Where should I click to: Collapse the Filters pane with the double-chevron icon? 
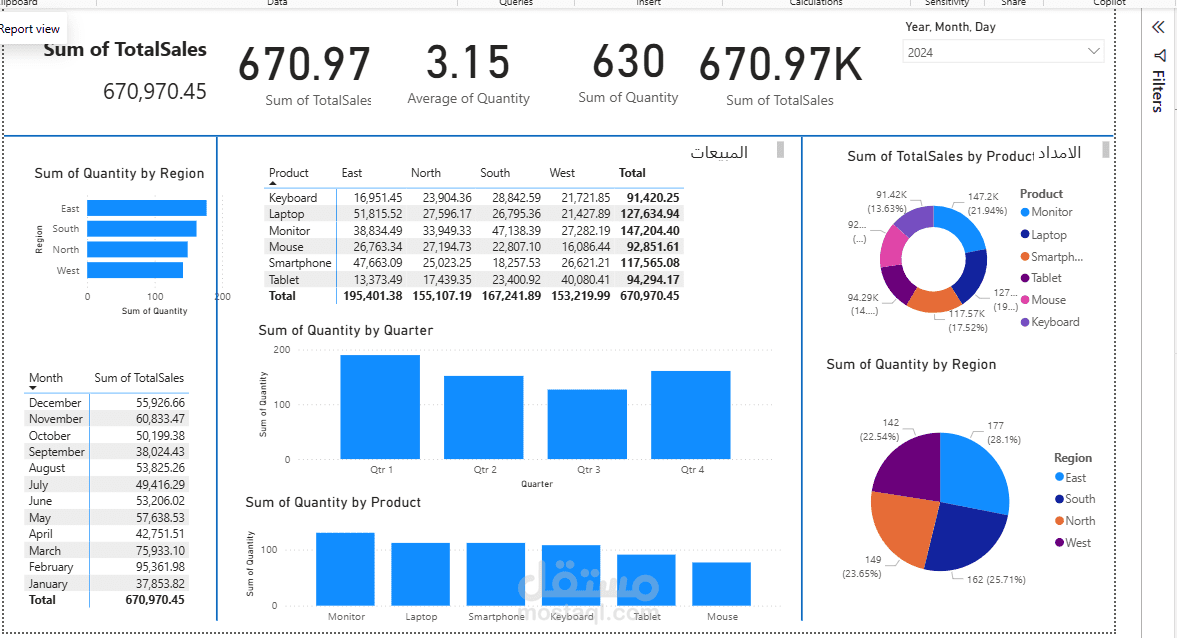[1158, 27]
